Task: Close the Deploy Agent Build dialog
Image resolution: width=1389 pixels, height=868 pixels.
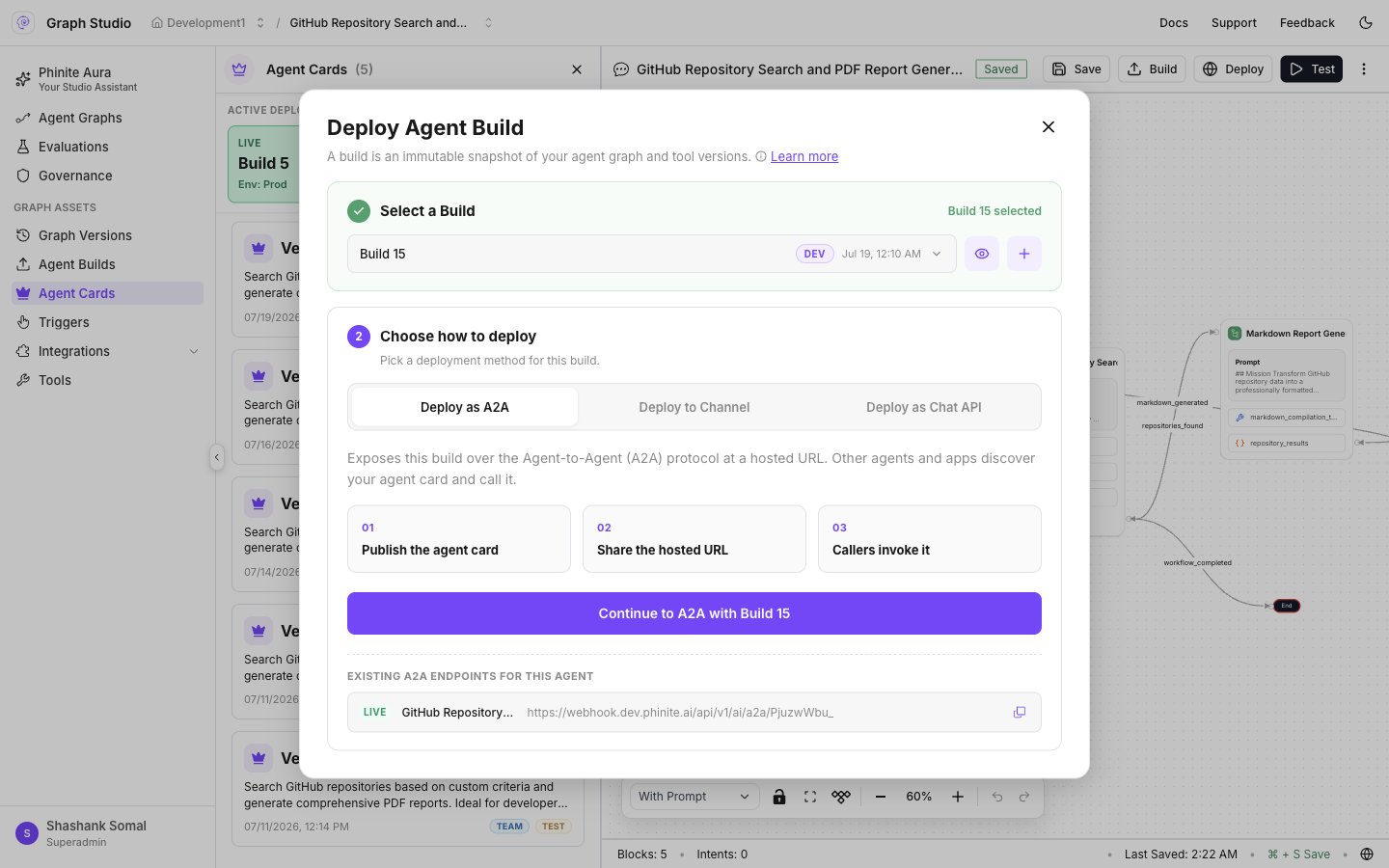Action: (1049, 127)
